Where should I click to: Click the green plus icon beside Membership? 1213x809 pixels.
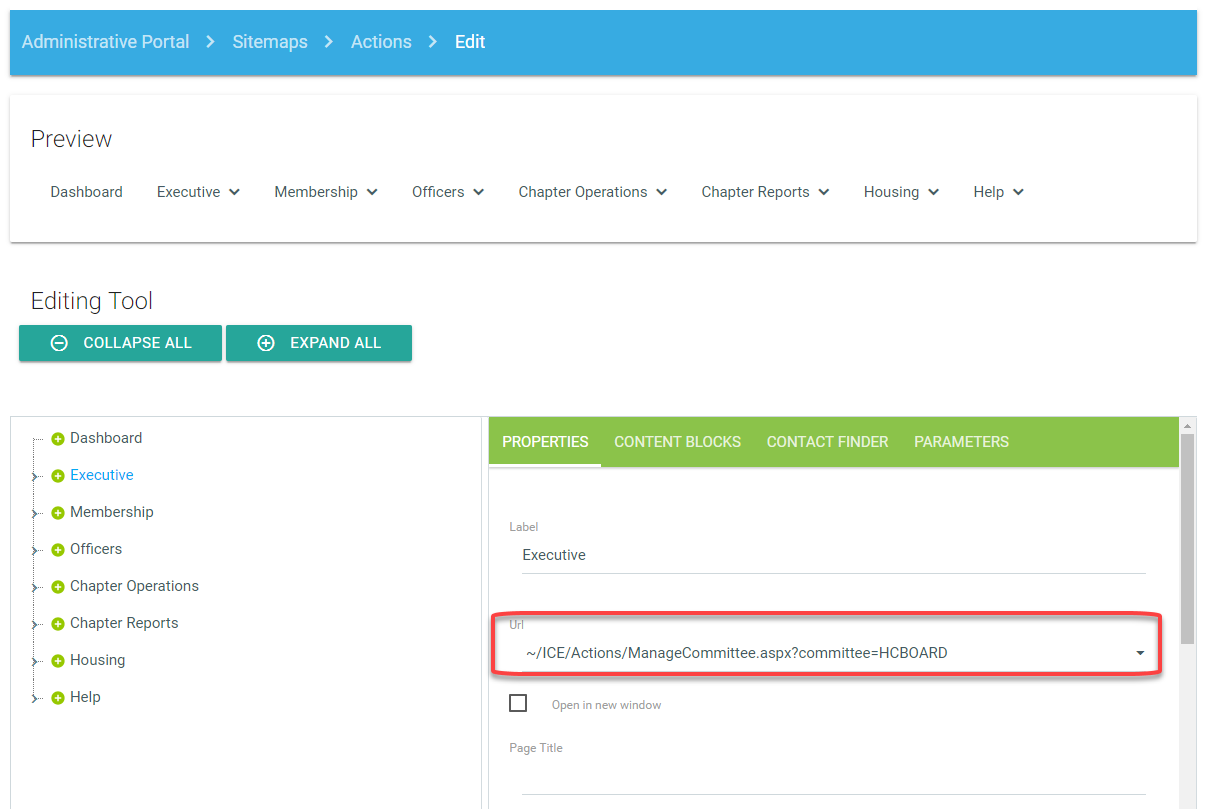[x=58, y=513]
